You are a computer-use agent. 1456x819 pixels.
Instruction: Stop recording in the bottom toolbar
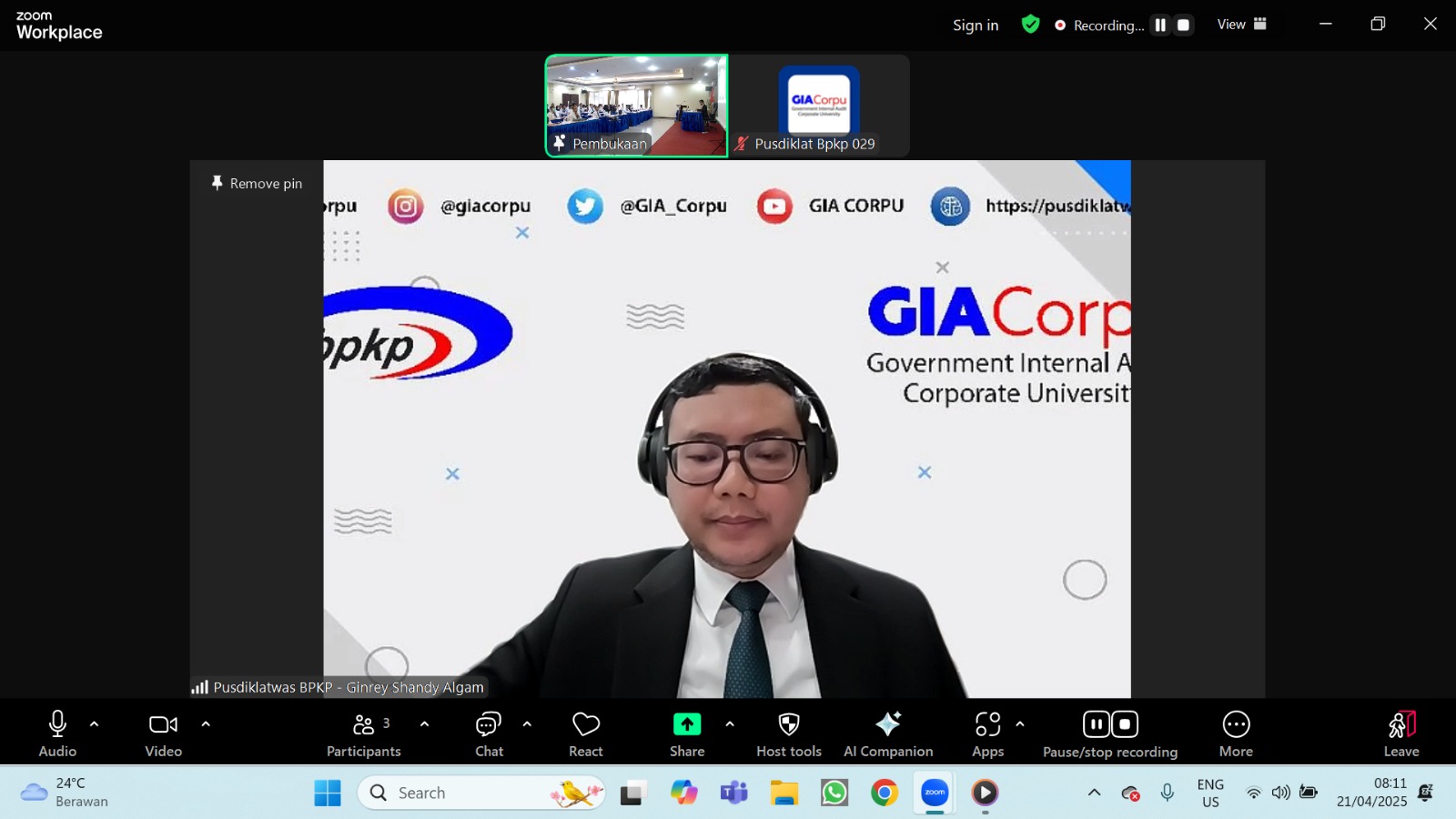(1125, 724)
